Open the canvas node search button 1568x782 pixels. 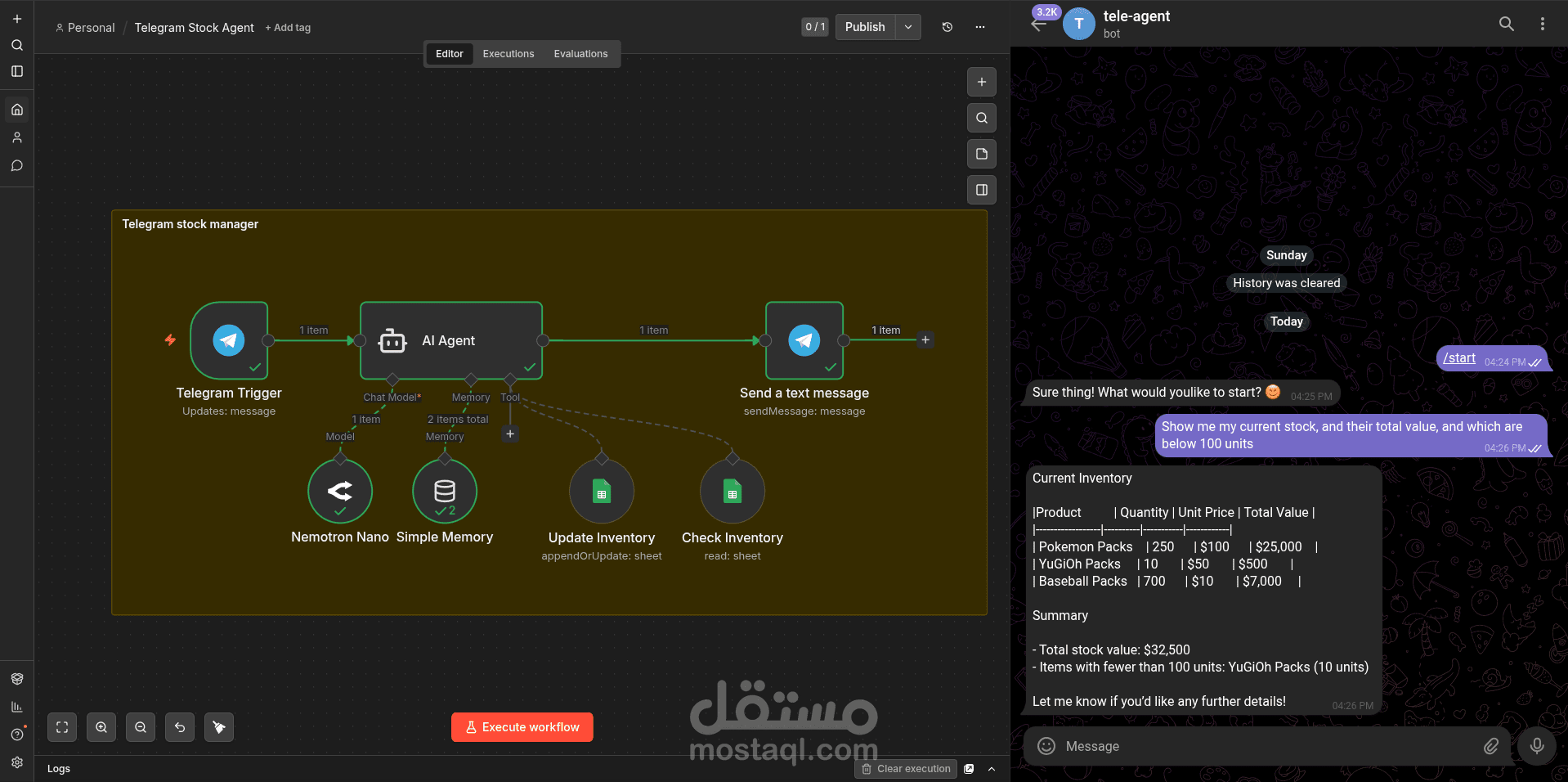click(982, 118)
